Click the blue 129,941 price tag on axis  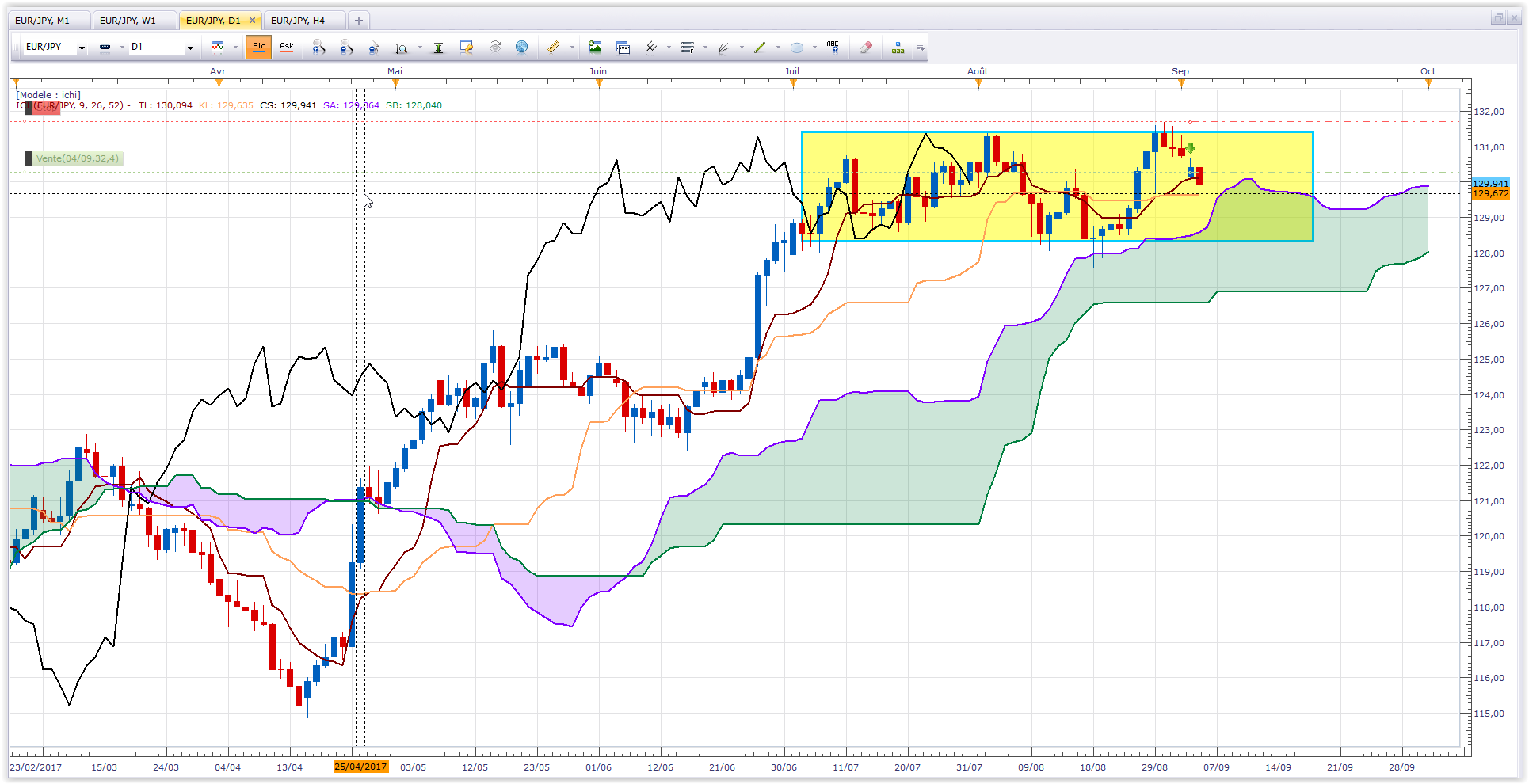click(x=1490, y=183)
